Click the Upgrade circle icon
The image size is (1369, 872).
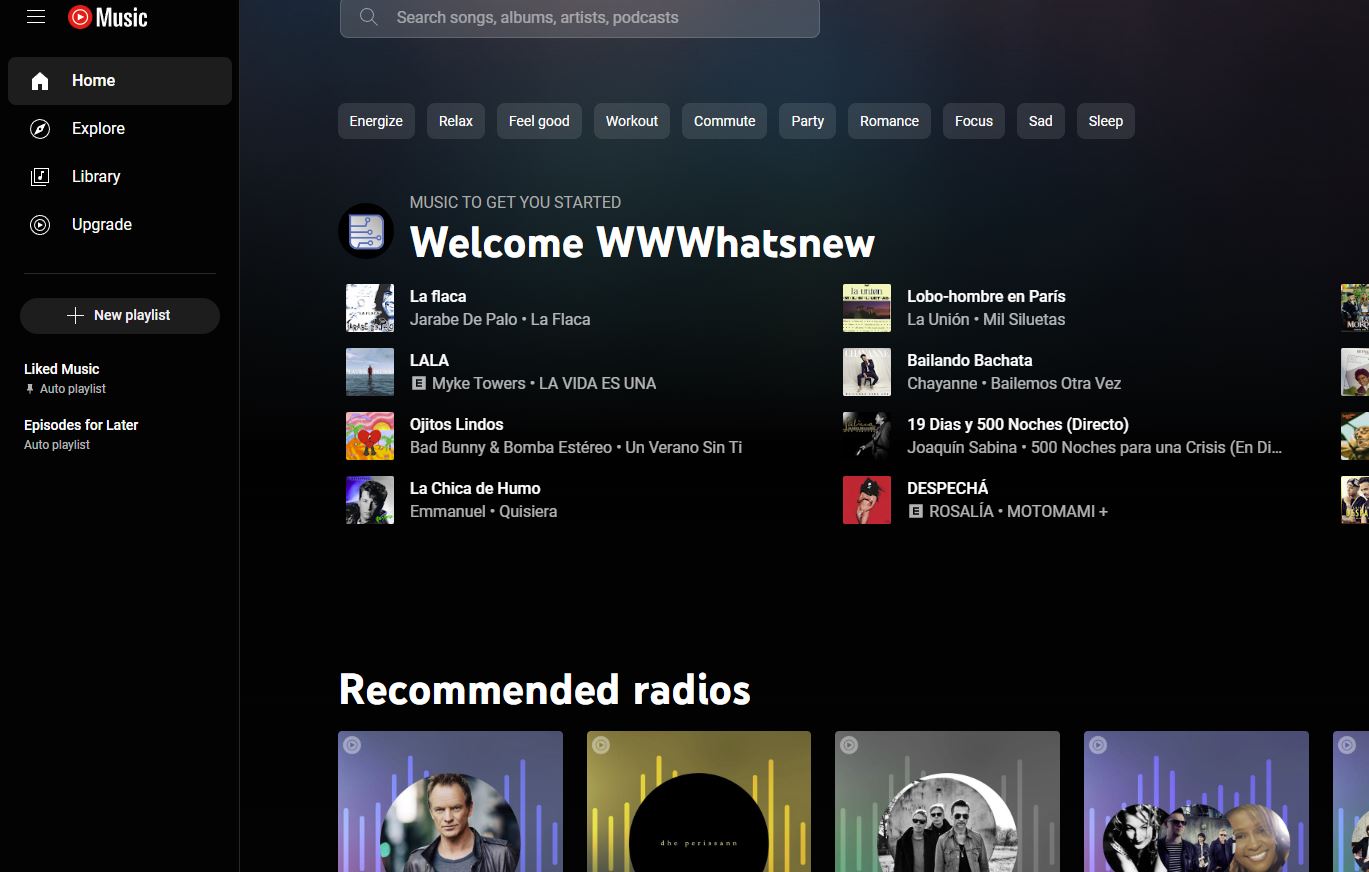40,225
